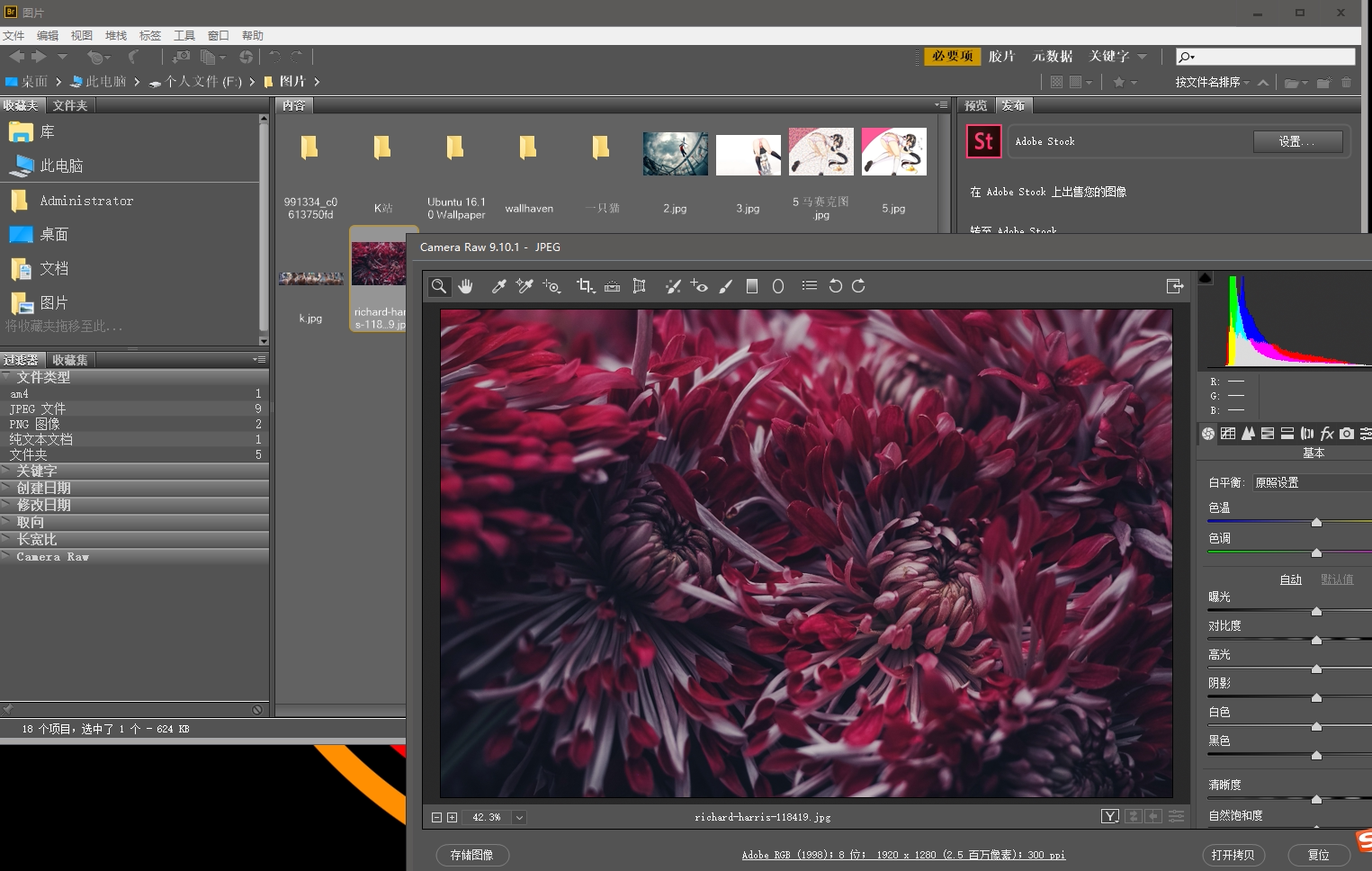
Task: Click the Adobe RGB workflow options link
Action: [x=903, y=855]
